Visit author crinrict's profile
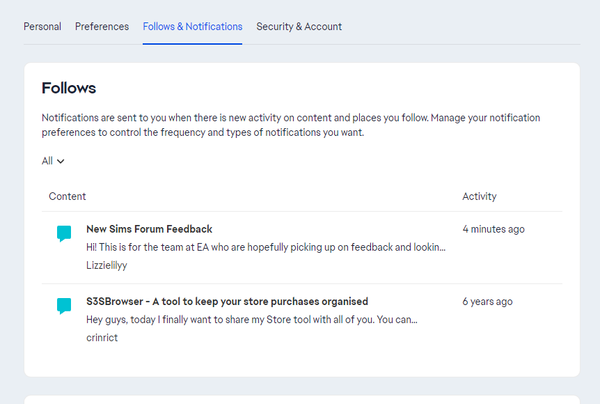The width and height of the screenshot is (600, 404). [103, 338]
